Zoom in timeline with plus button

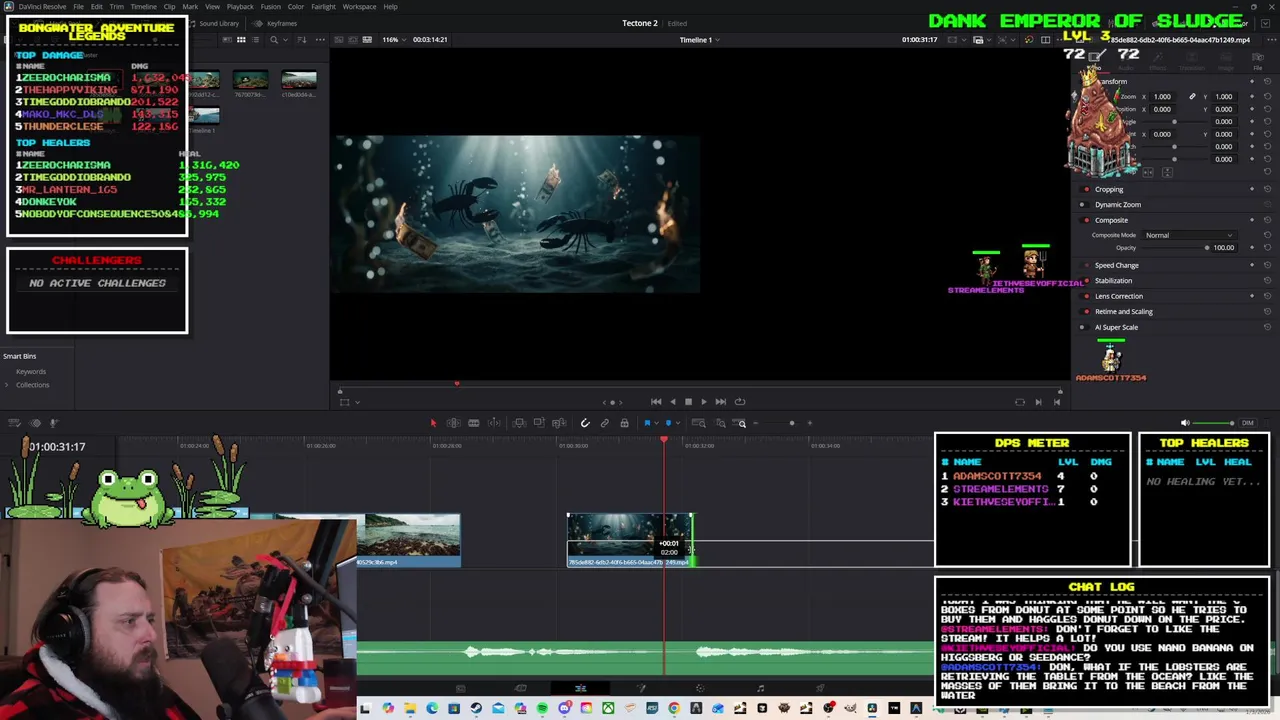tap(810, 423)
